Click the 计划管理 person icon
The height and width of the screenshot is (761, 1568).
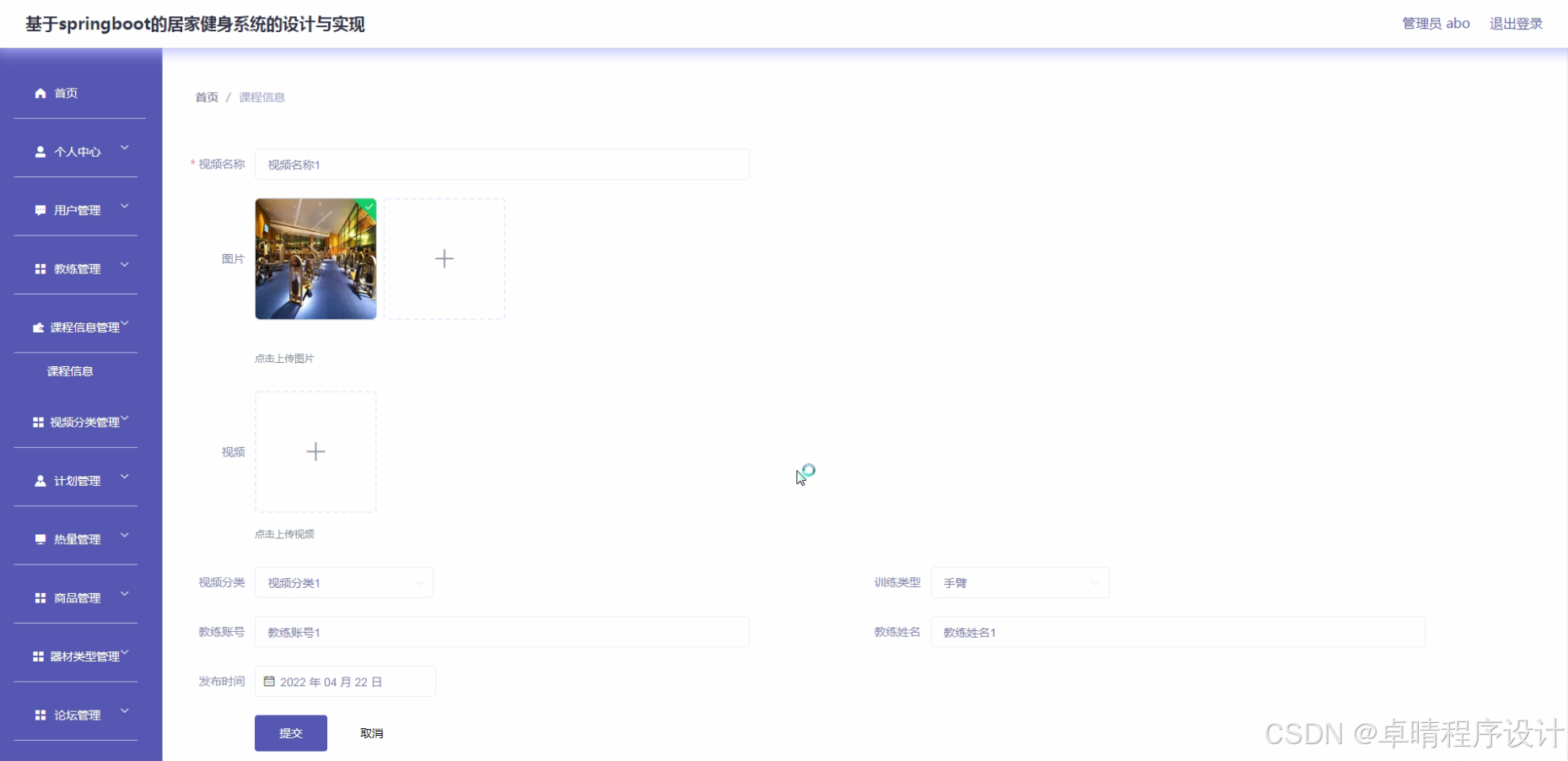pos(39,480)
